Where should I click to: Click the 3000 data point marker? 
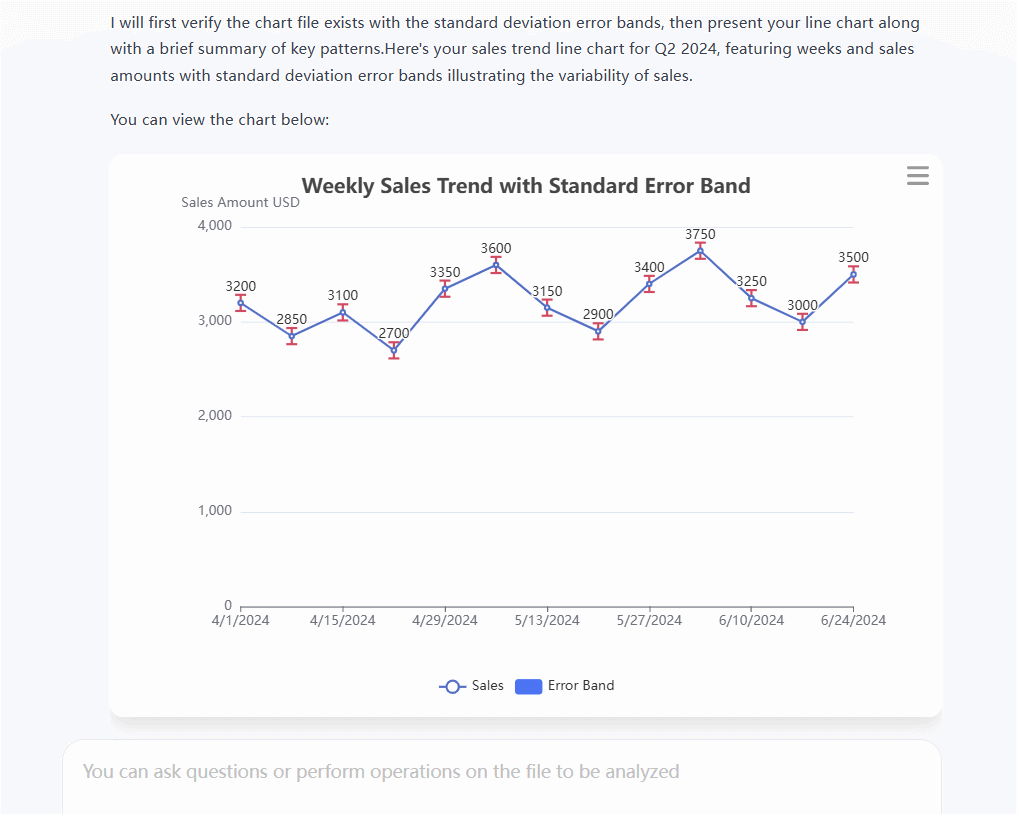[802, 322]
